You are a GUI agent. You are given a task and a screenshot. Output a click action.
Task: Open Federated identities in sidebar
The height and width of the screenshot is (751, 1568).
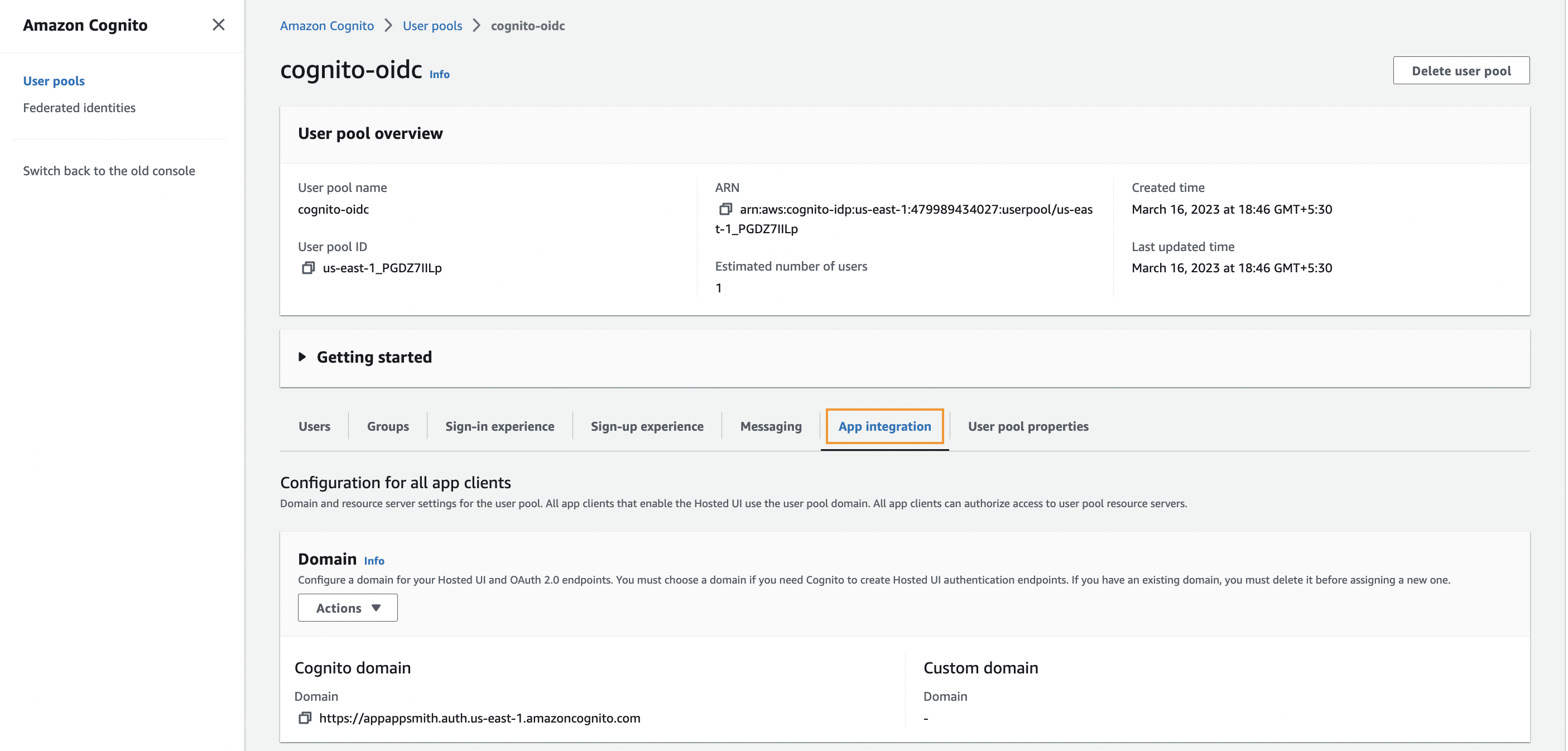[x=79, y=108]
